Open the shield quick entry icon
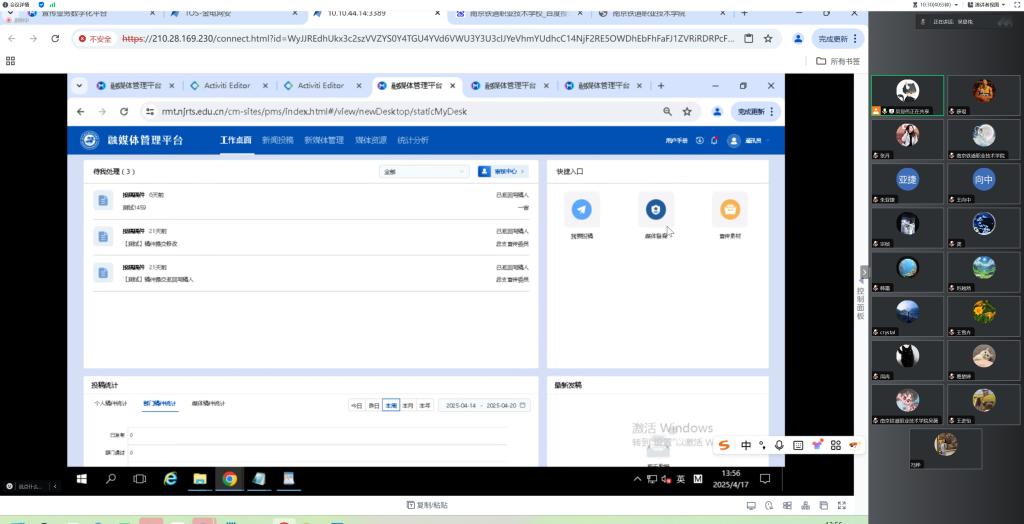 point(656,209)
